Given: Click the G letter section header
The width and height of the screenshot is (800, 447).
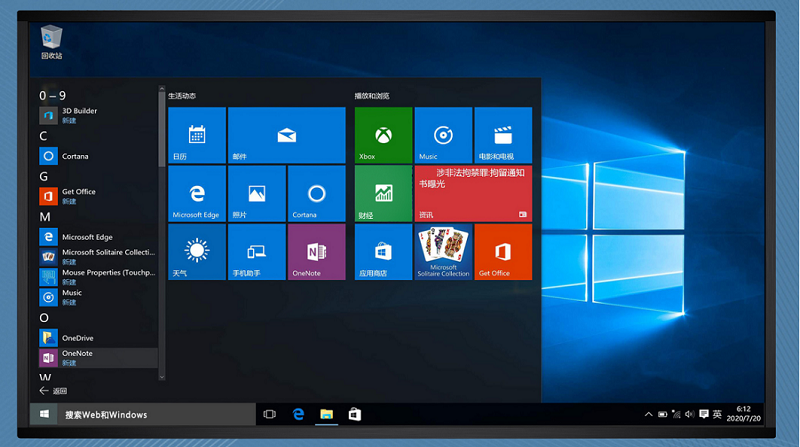Looking at the screenshot, I should tap(44, 177).
